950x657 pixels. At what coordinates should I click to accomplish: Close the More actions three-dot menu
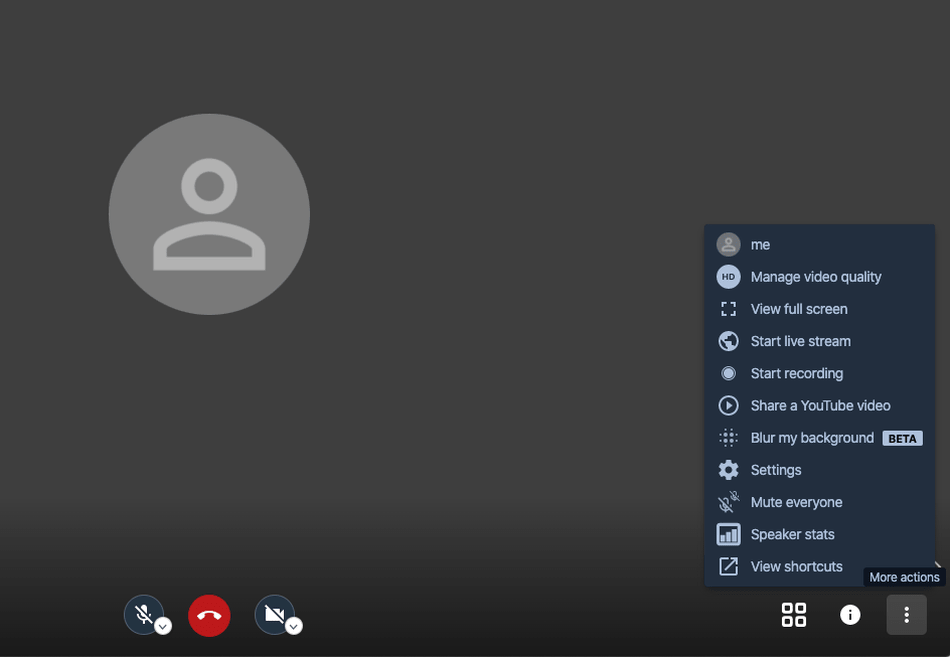906,615
